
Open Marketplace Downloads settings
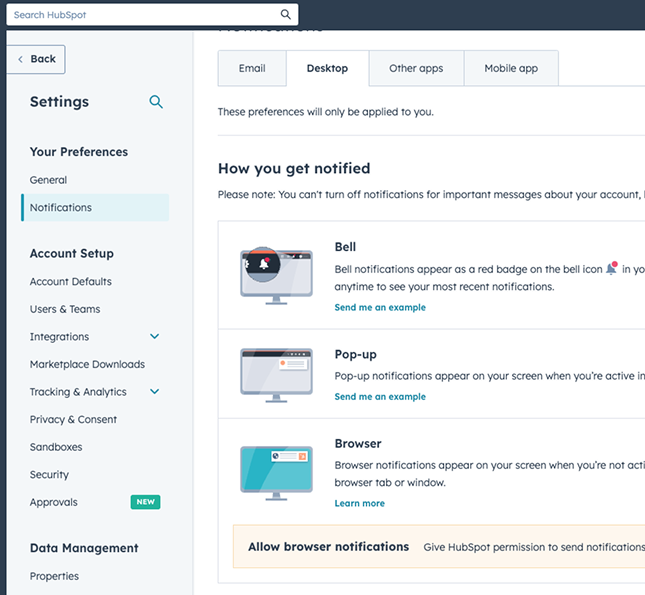(87, 364)
